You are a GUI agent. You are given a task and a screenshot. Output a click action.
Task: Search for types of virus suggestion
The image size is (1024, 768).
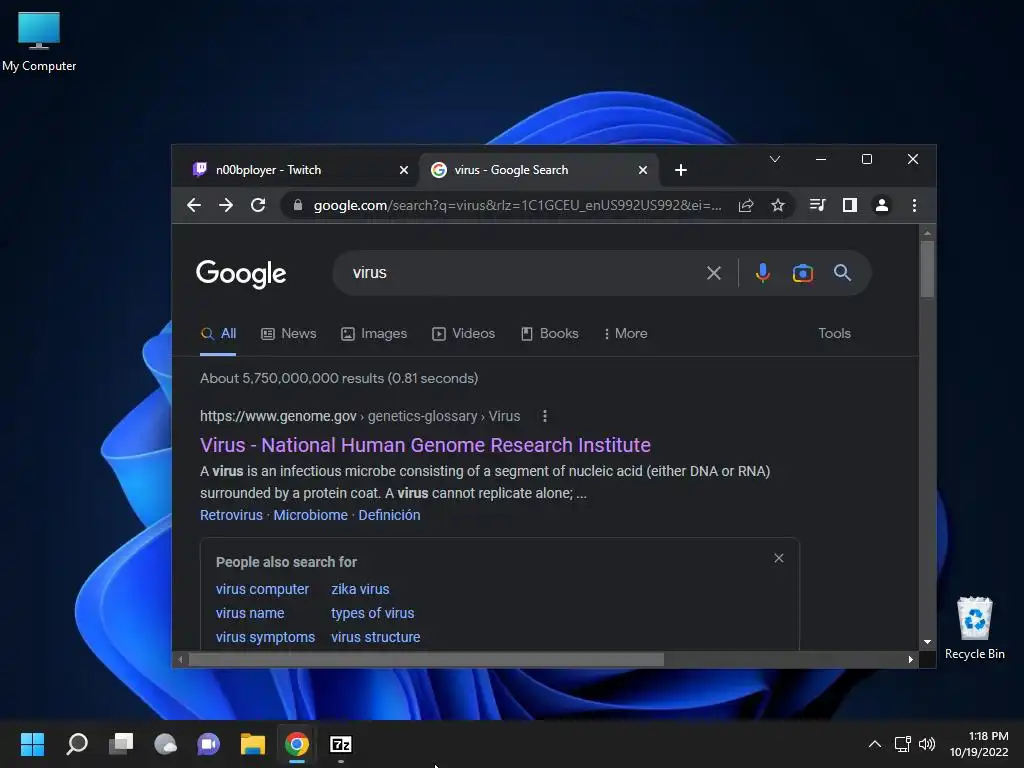click(x=372, y=613)
